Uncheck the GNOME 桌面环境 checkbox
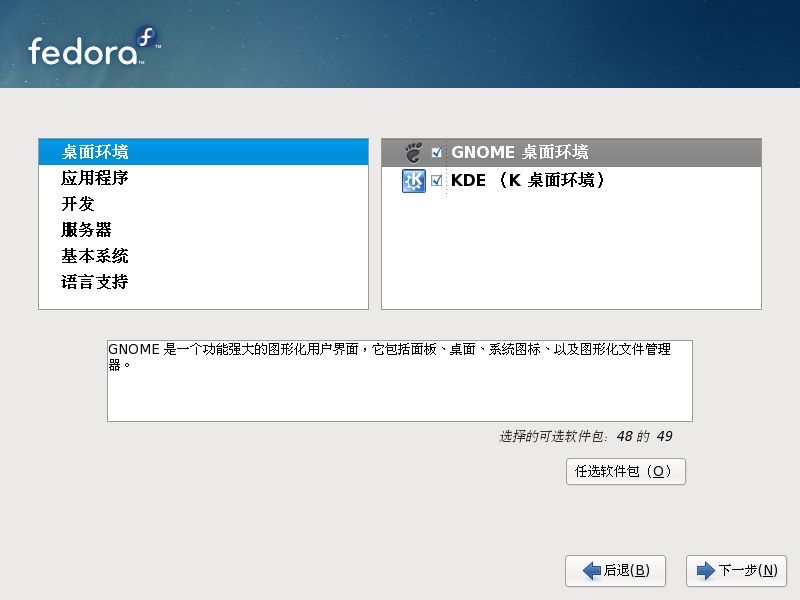 tap(436, 152)
